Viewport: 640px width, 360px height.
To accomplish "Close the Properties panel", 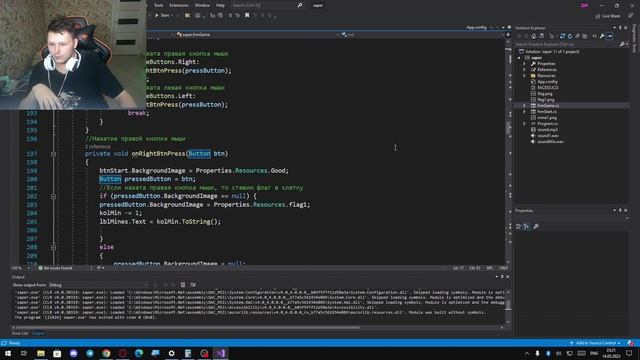I will (626, 211).
